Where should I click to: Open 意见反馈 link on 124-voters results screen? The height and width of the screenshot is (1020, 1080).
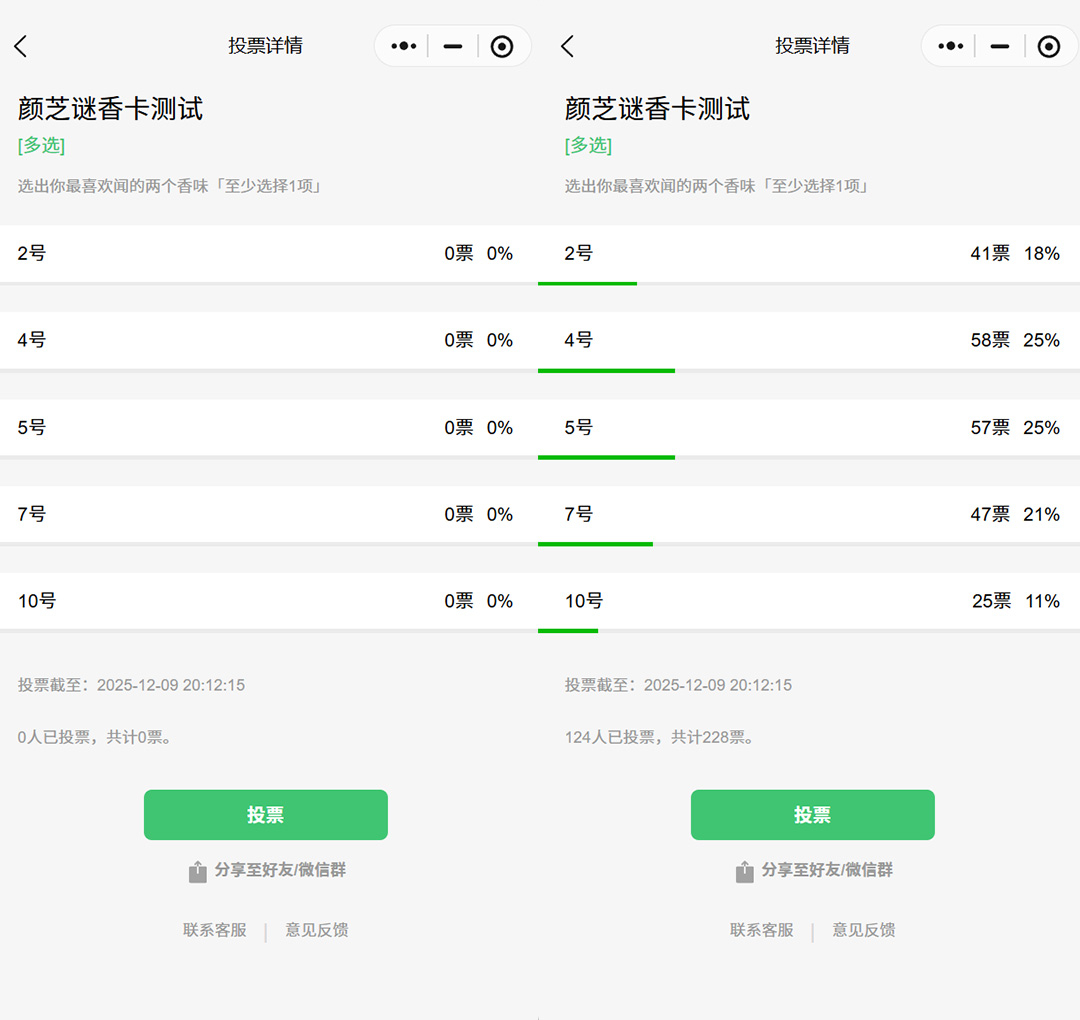coord(864,930)
